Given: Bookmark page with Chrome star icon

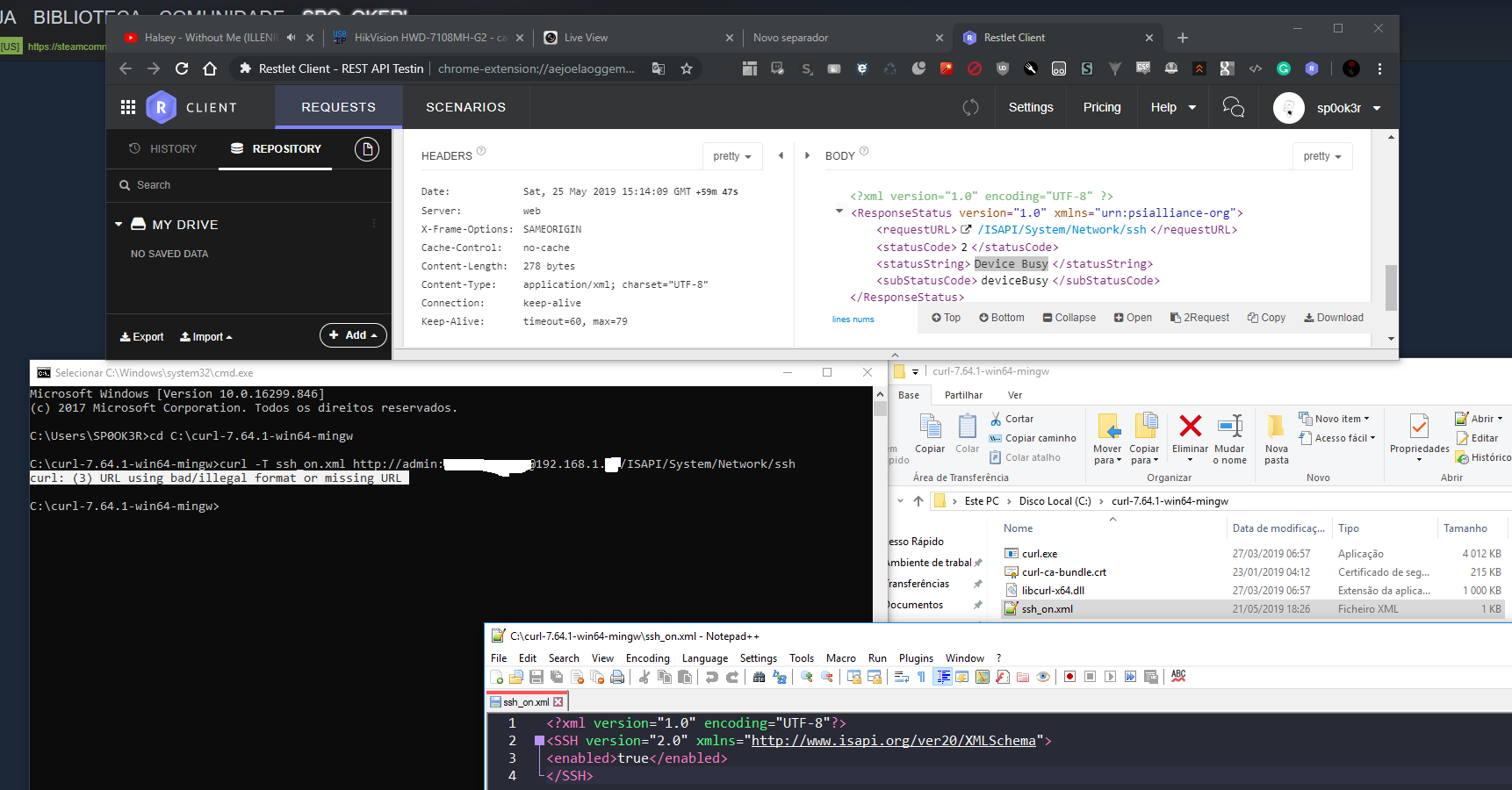Looking at the screenshot, I should pyautogui.click(x=687, y=68).
